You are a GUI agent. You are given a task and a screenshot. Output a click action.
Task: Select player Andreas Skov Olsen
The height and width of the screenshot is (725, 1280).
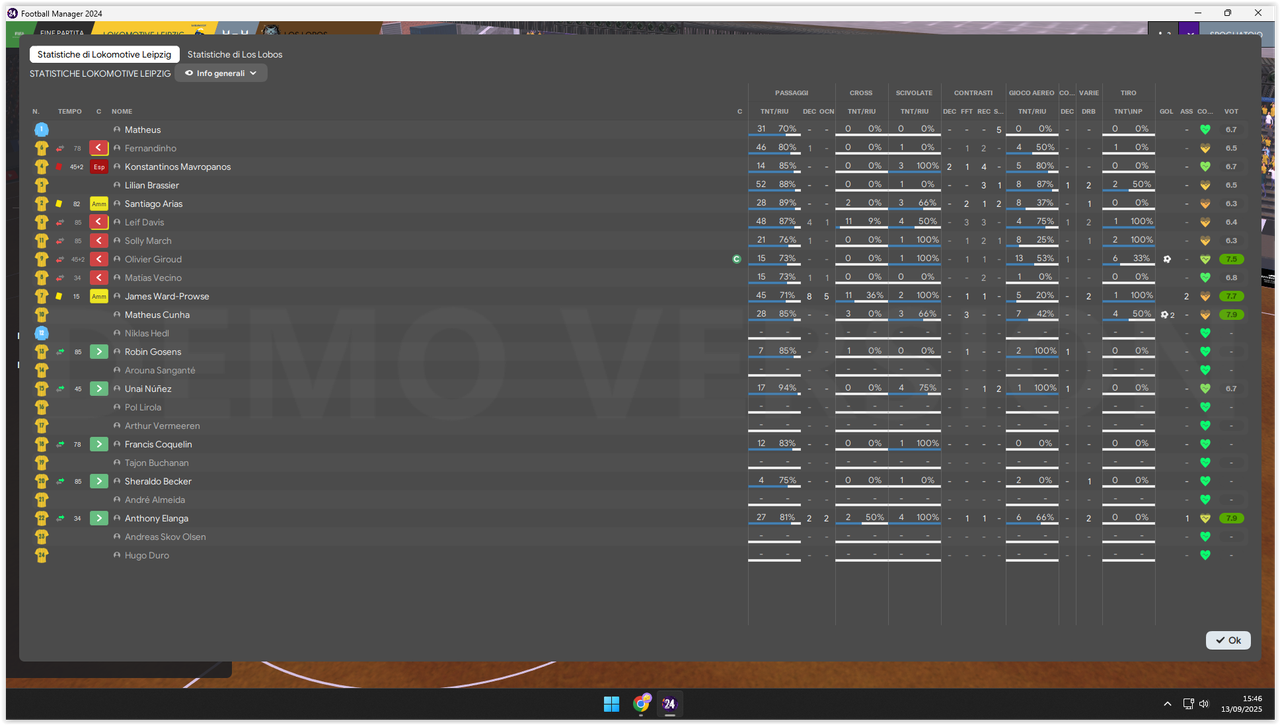tap(165, 537)
